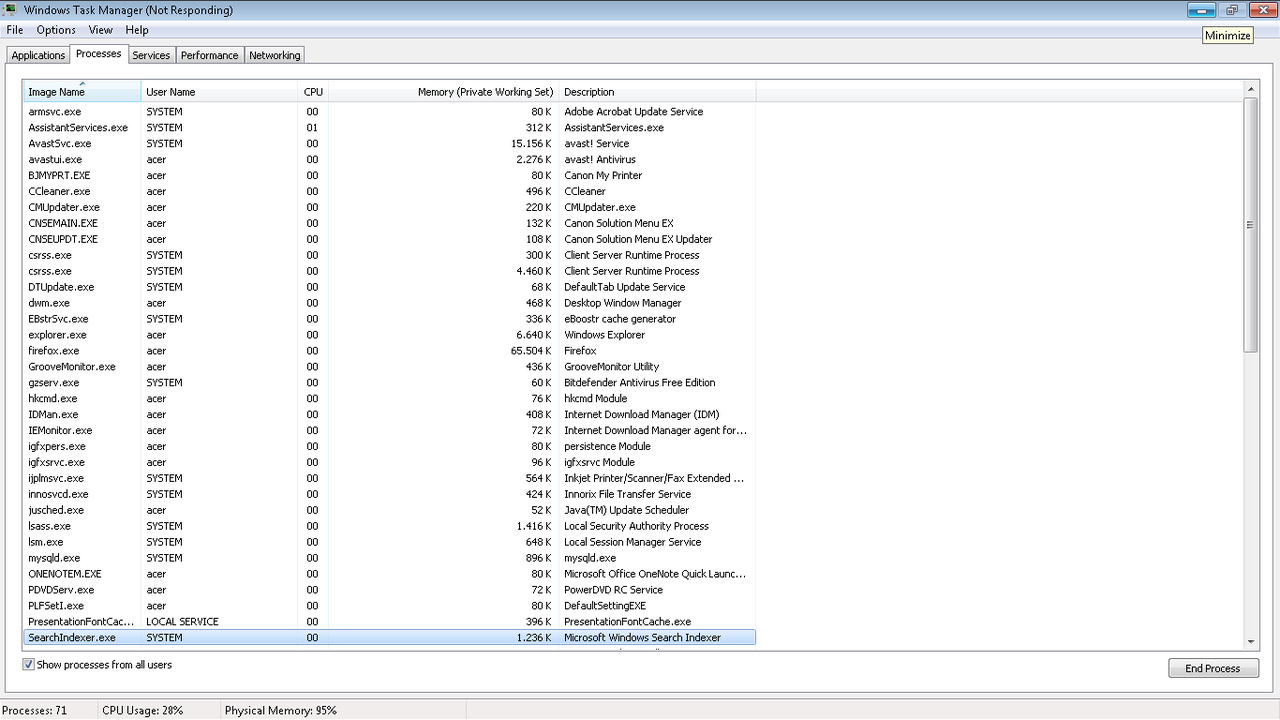Click the End Process button
1280x720 pixels.
coord(1213,668)
